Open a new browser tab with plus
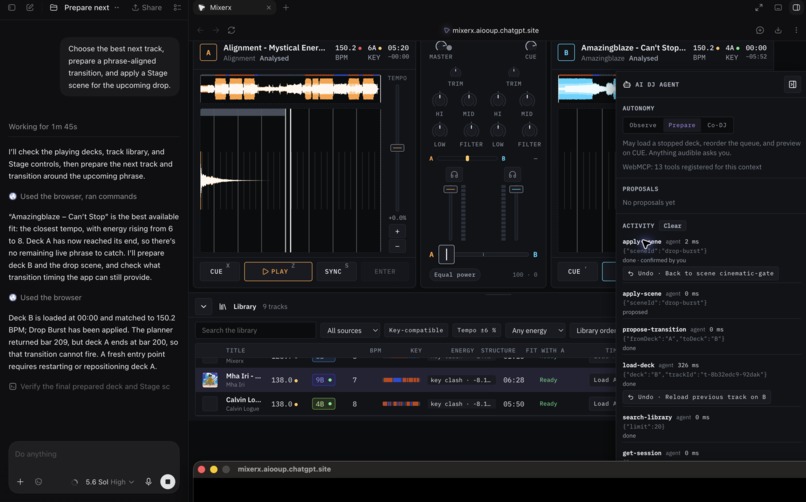 tap(286, 8)
